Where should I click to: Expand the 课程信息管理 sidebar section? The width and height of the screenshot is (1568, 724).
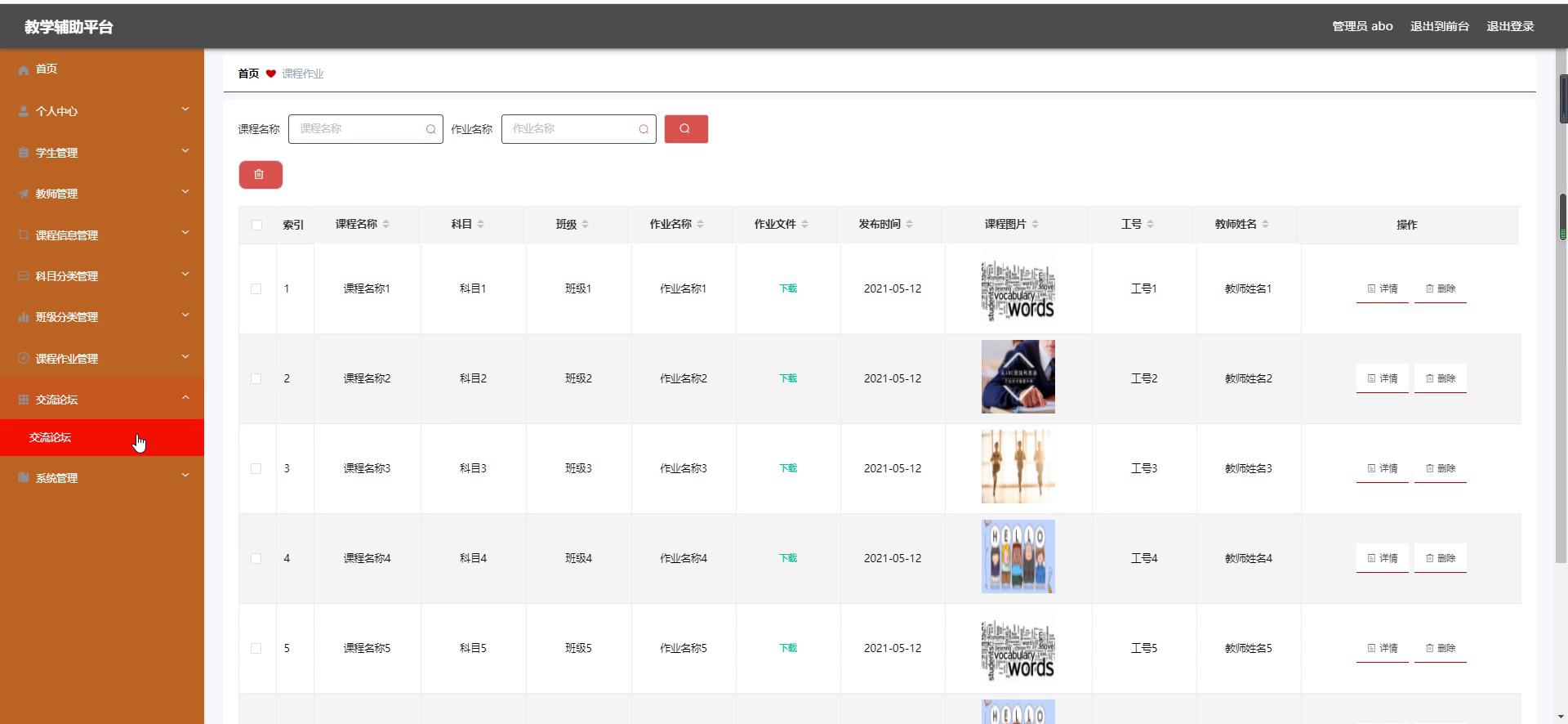click(x=101, y=235)
